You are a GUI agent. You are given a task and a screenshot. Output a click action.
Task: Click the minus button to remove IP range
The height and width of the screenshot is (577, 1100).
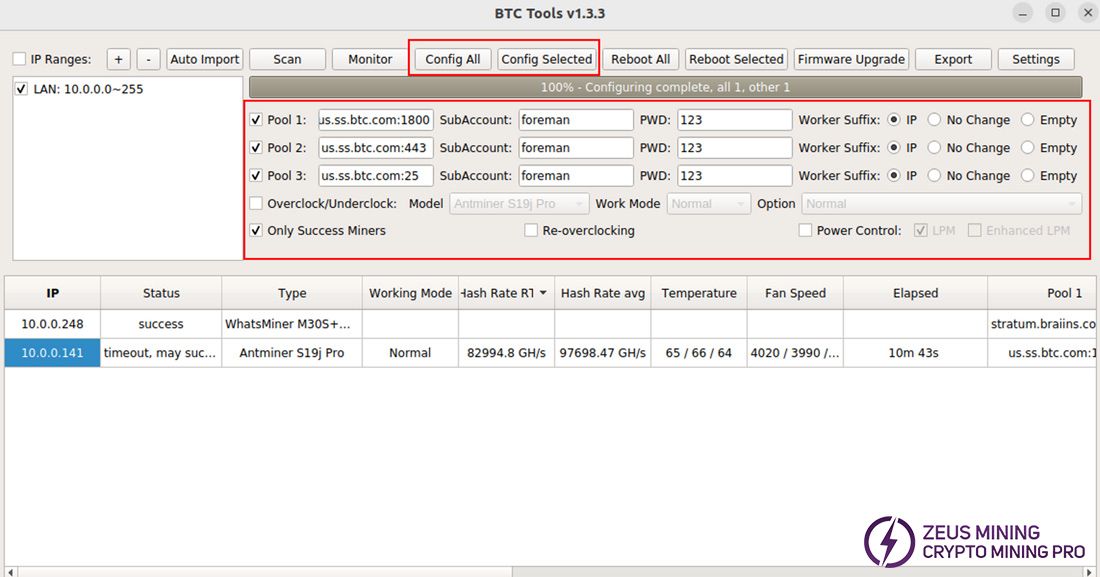tap(148, 59)
